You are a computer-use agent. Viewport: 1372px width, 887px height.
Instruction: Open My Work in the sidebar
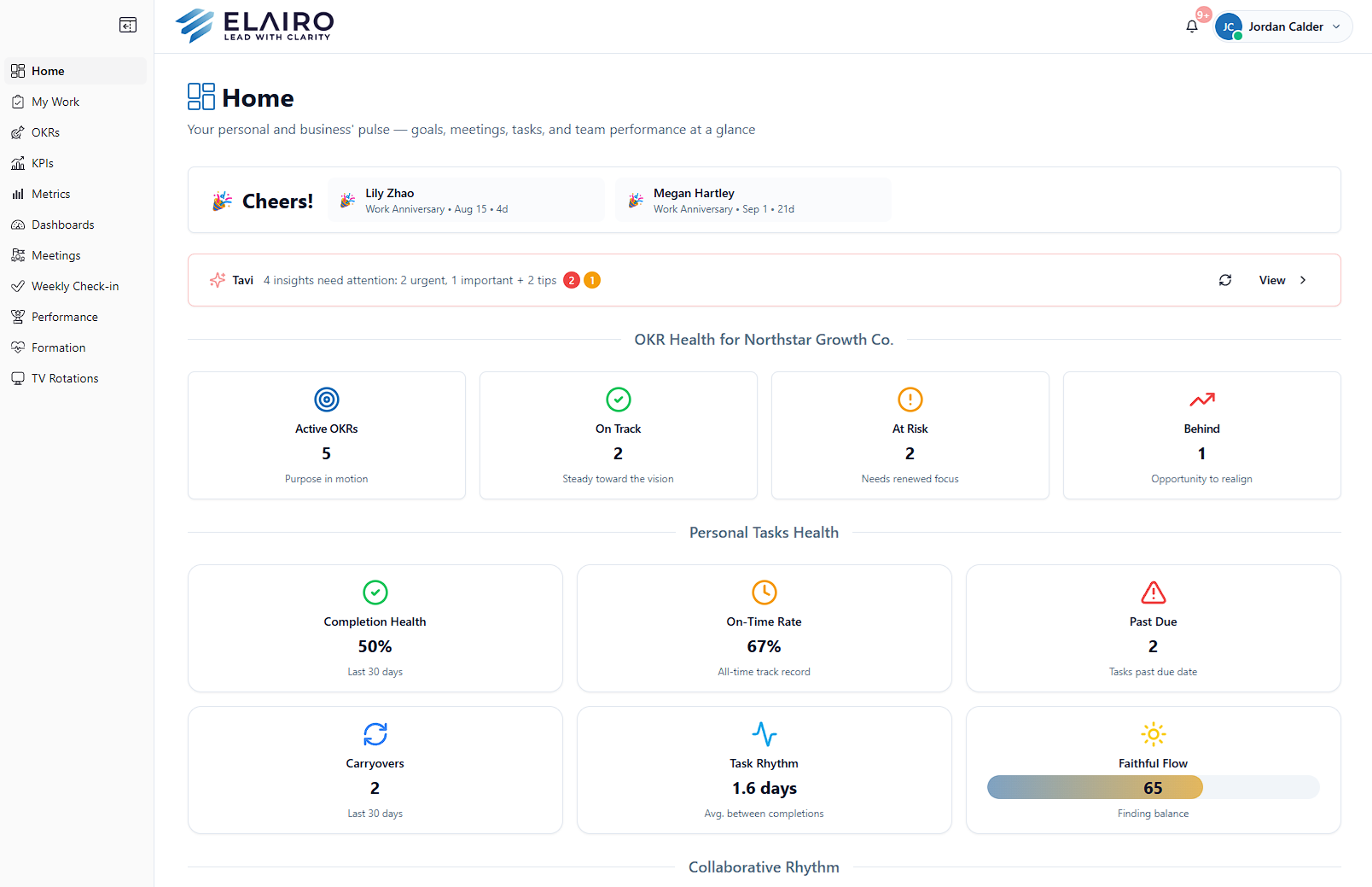(x=76, y=102)
